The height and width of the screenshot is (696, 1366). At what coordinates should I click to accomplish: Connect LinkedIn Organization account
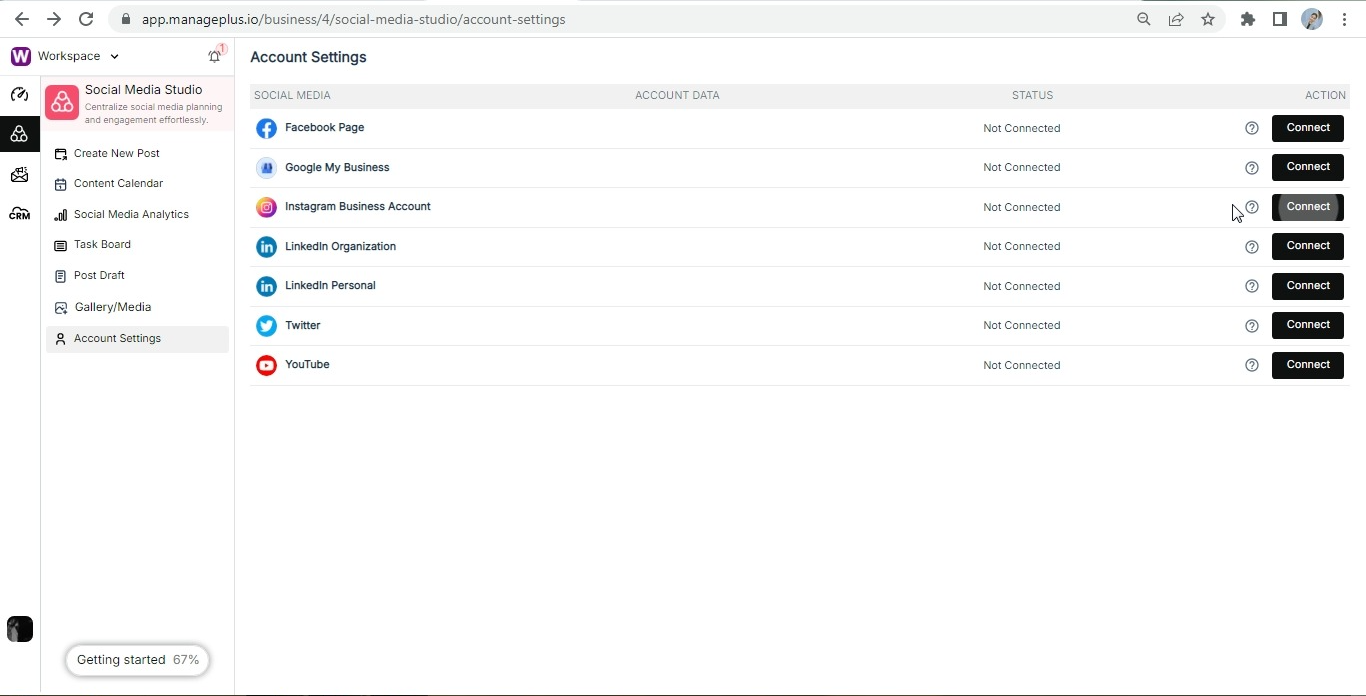tap(1307, 246)
